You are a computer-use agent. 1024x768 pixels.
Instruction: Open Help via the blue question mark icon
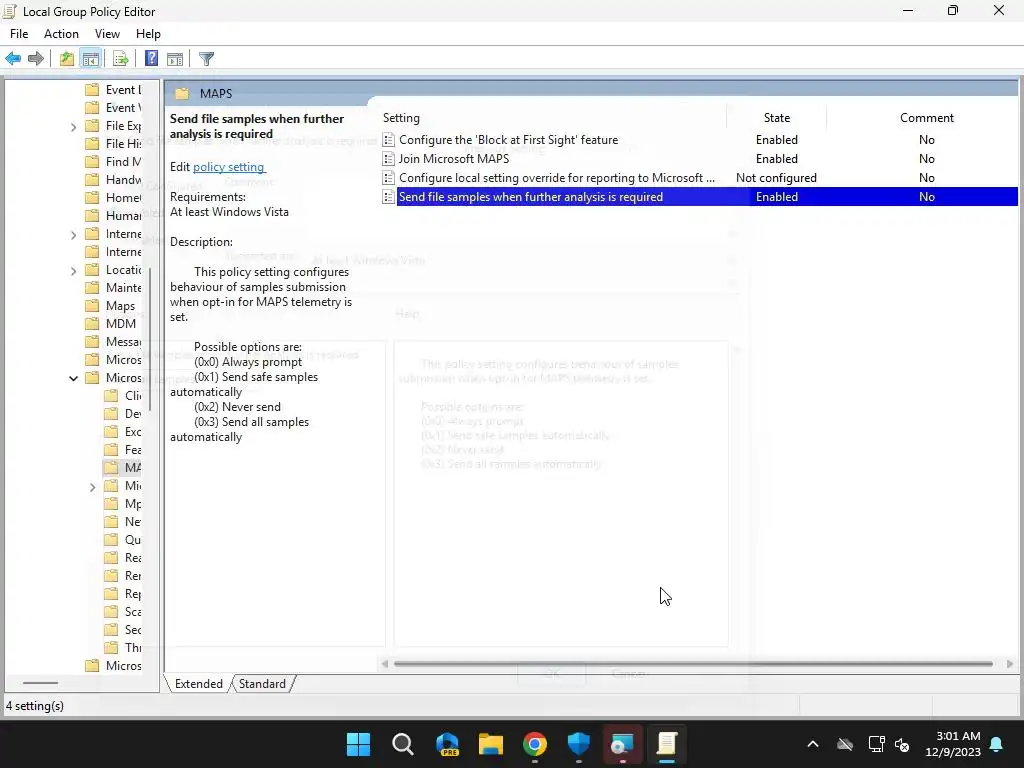click(x=151, y=59)
